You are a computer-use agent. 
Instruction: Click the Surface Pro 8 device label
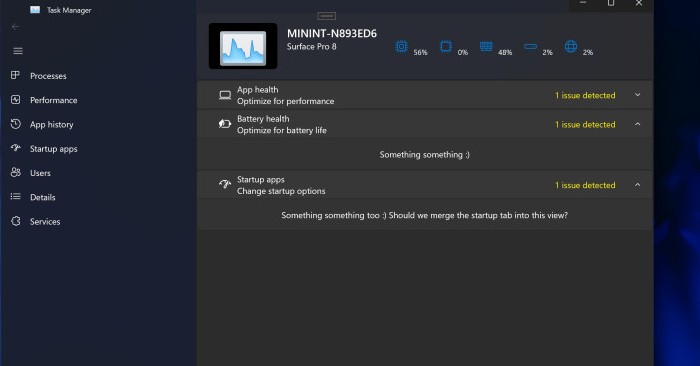click(312, 46)
